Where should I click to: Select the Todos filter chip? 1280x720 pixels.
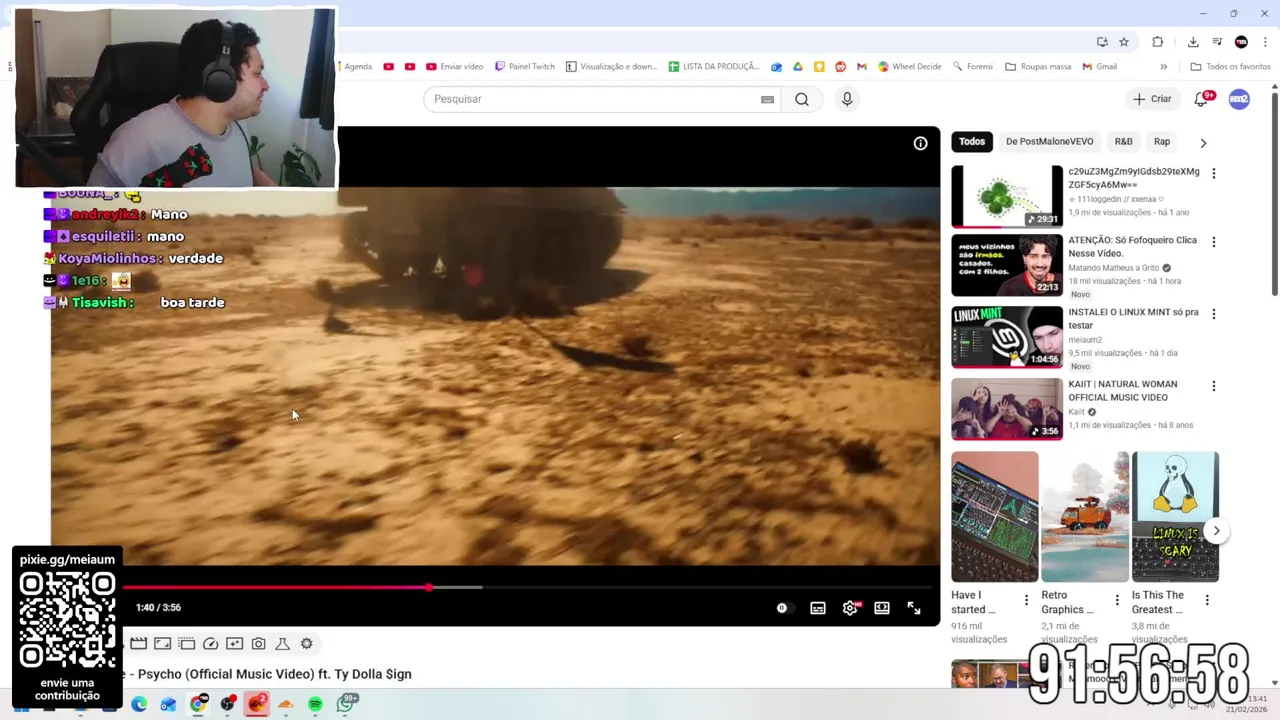pos(972,142)
